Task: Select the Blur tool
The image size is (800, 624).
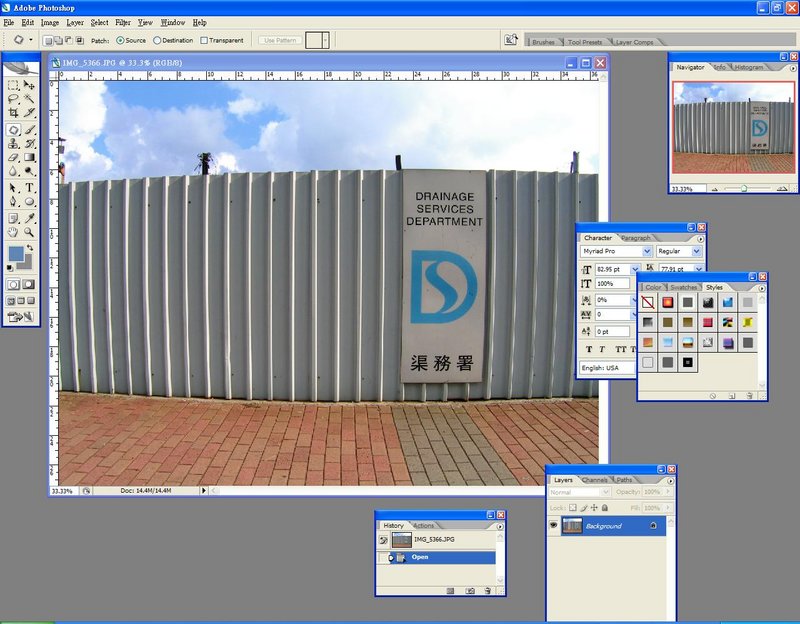Action: point(14,171)
